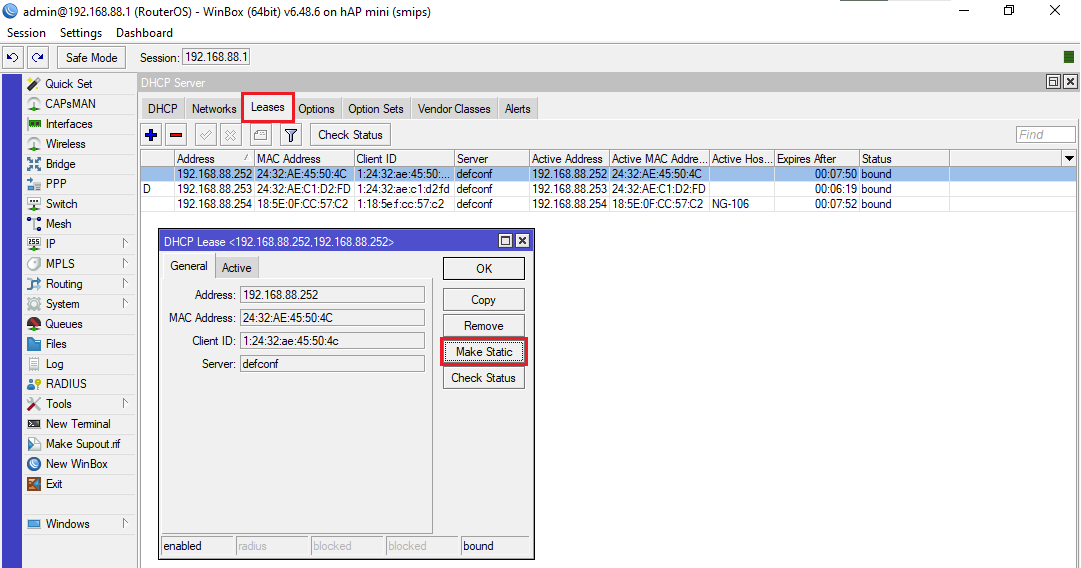Click the Server field defconf

(x=332, y=364)
